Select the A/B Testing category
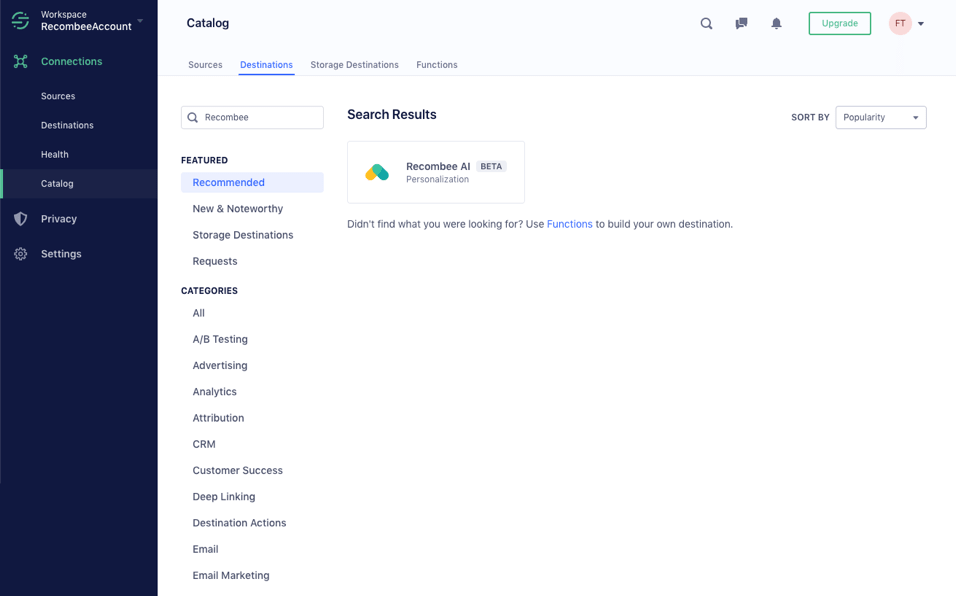The height and width of the screenshot is (596, 956). tap(220, 339)
